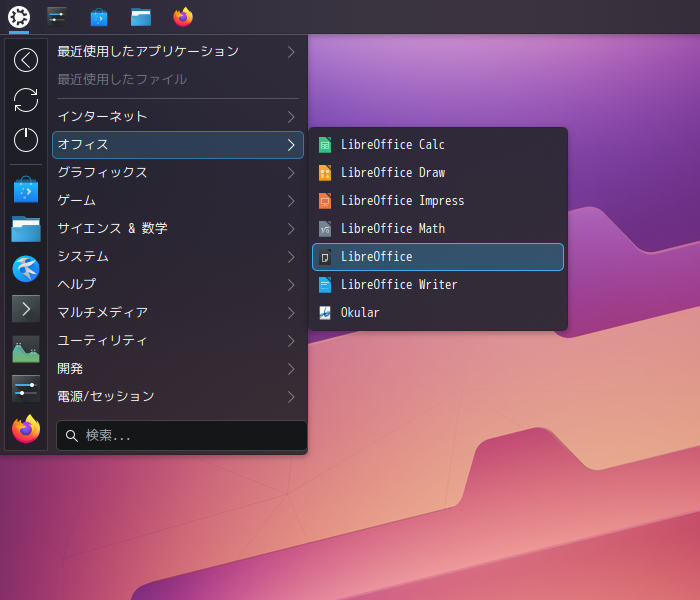Image resolution: width=700 pixels, height=600 pixels.
Task: Expand インターネット submenu arrow
Action: [x=291, y=117]
